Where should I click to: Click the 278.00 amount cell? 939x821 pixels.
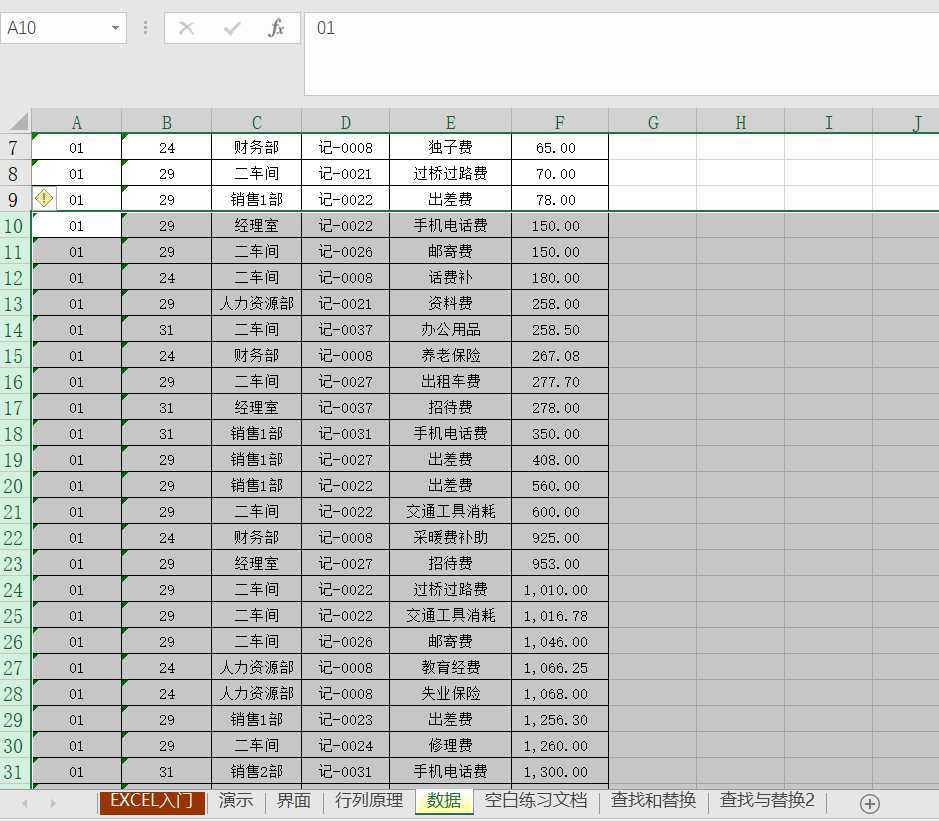point(560,408)
